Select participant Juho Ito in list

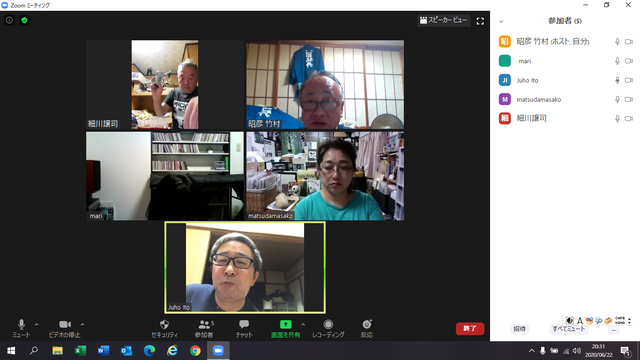point(565,80)
